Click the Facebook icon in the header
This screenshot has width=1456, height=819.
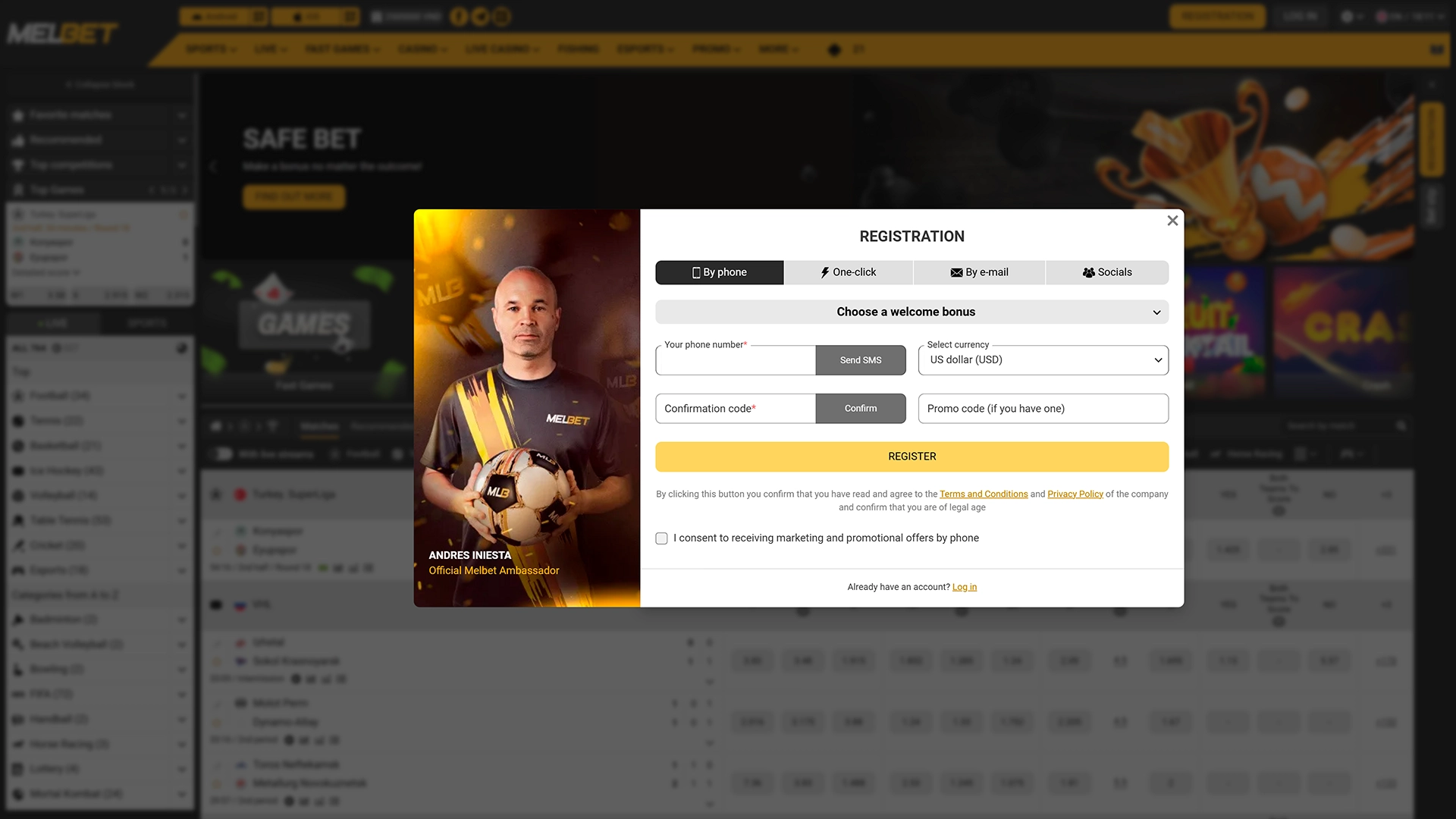click(459, 16)
